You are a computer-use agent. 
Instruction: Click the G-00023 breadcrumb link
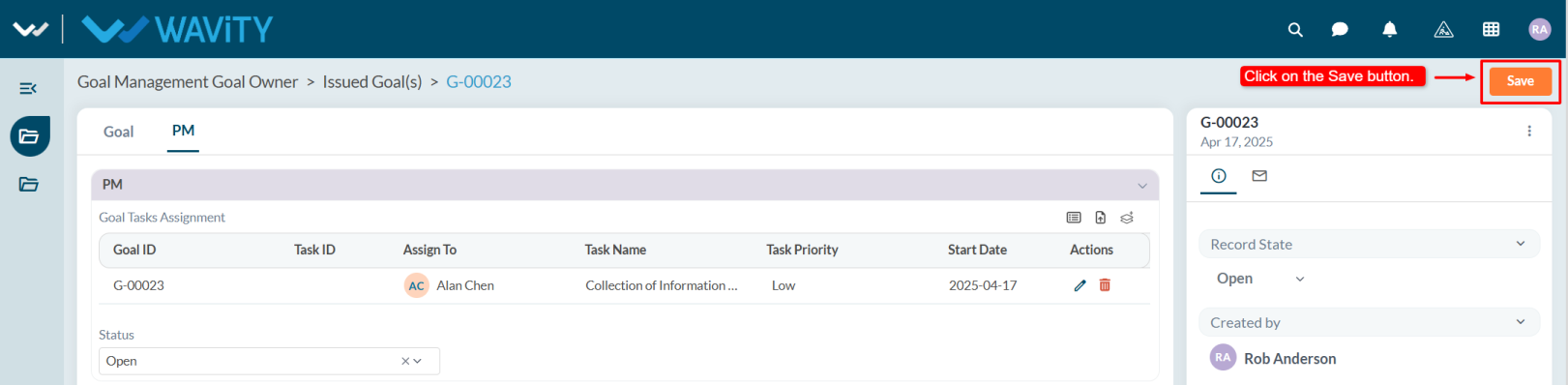[x=479, y=82]
